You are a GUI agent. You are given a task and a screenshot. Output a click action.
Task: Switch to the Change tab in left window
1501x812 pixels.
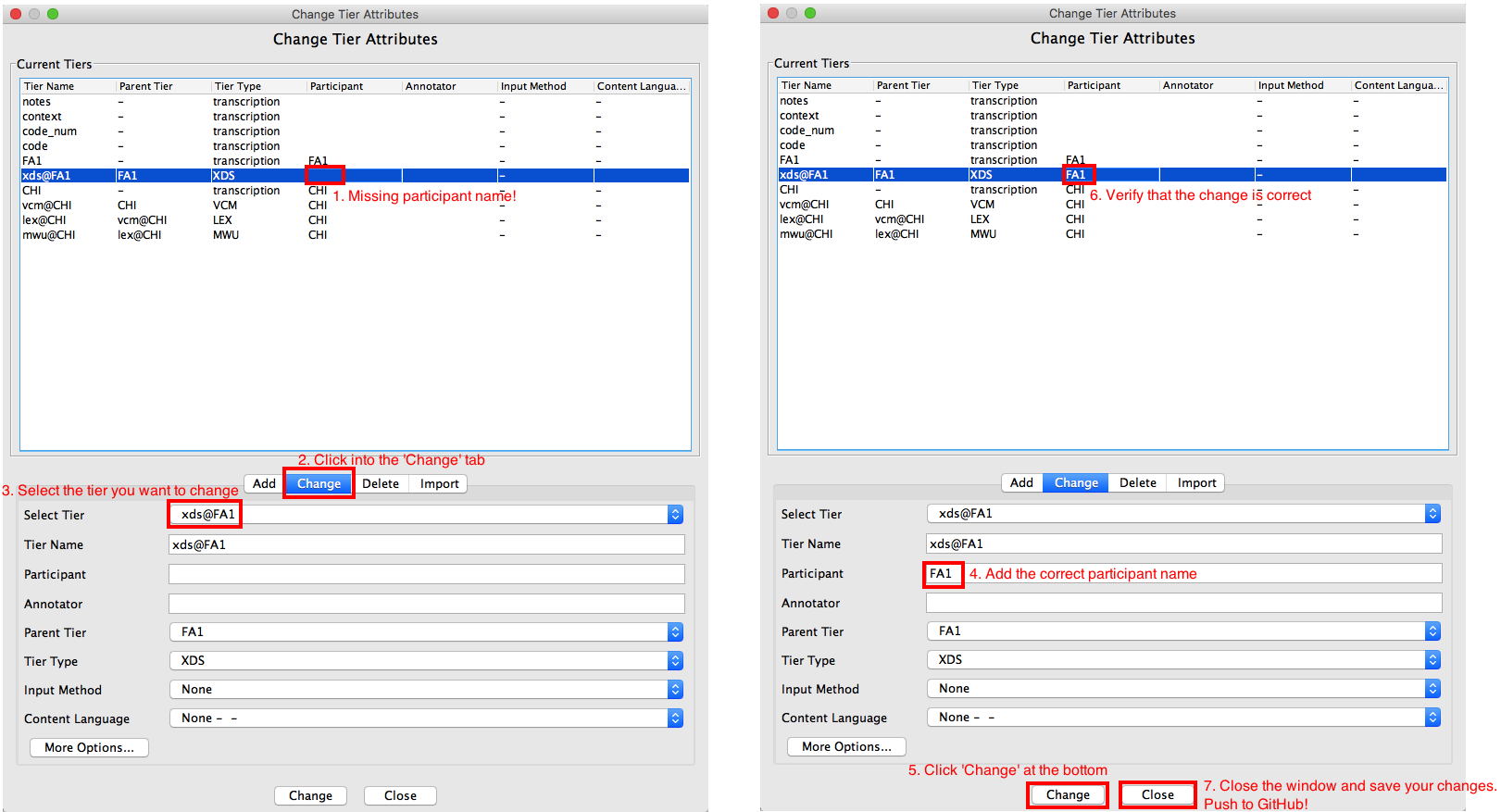pyautogui.click(x=319, y=484)
